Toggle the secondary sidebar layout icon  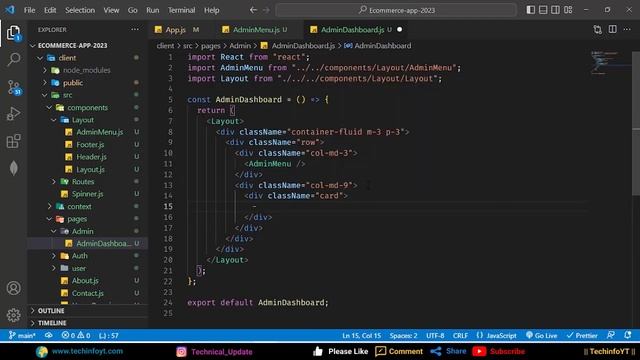[556, 10]
